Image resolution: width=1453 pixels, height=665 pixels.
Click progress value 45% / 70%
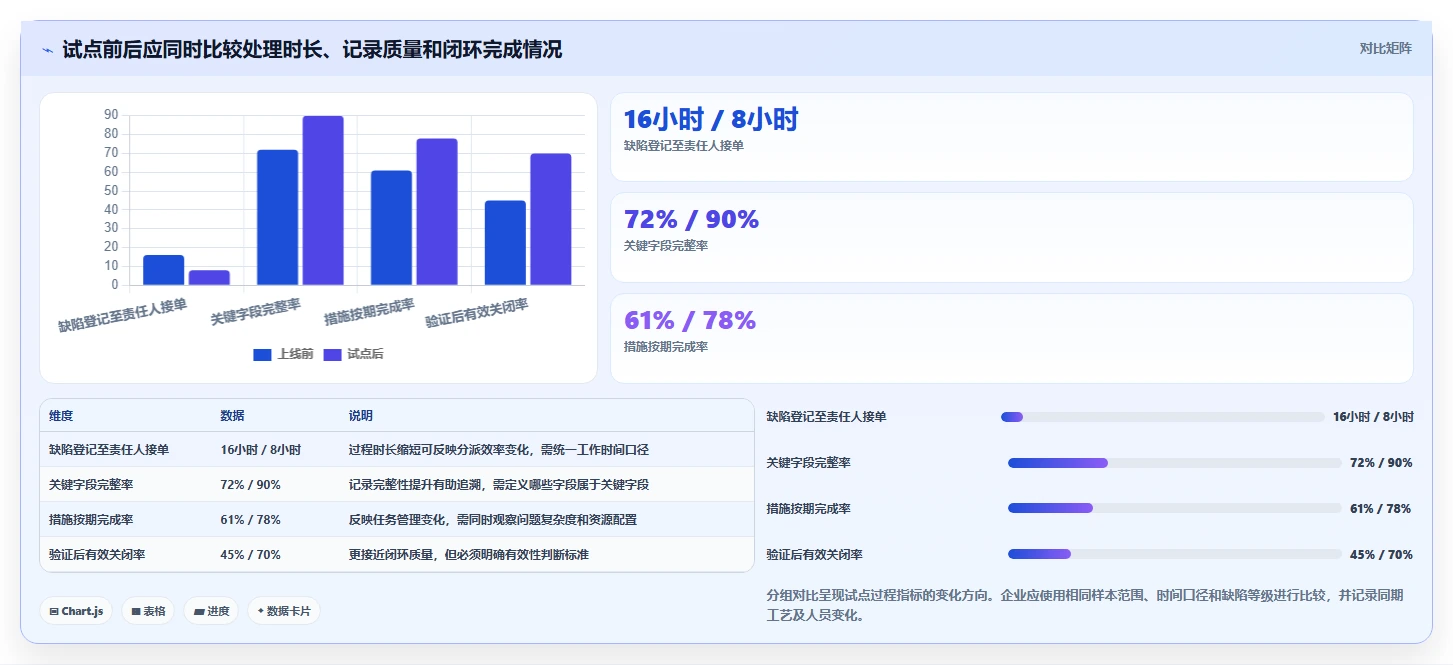point(1381,554)
